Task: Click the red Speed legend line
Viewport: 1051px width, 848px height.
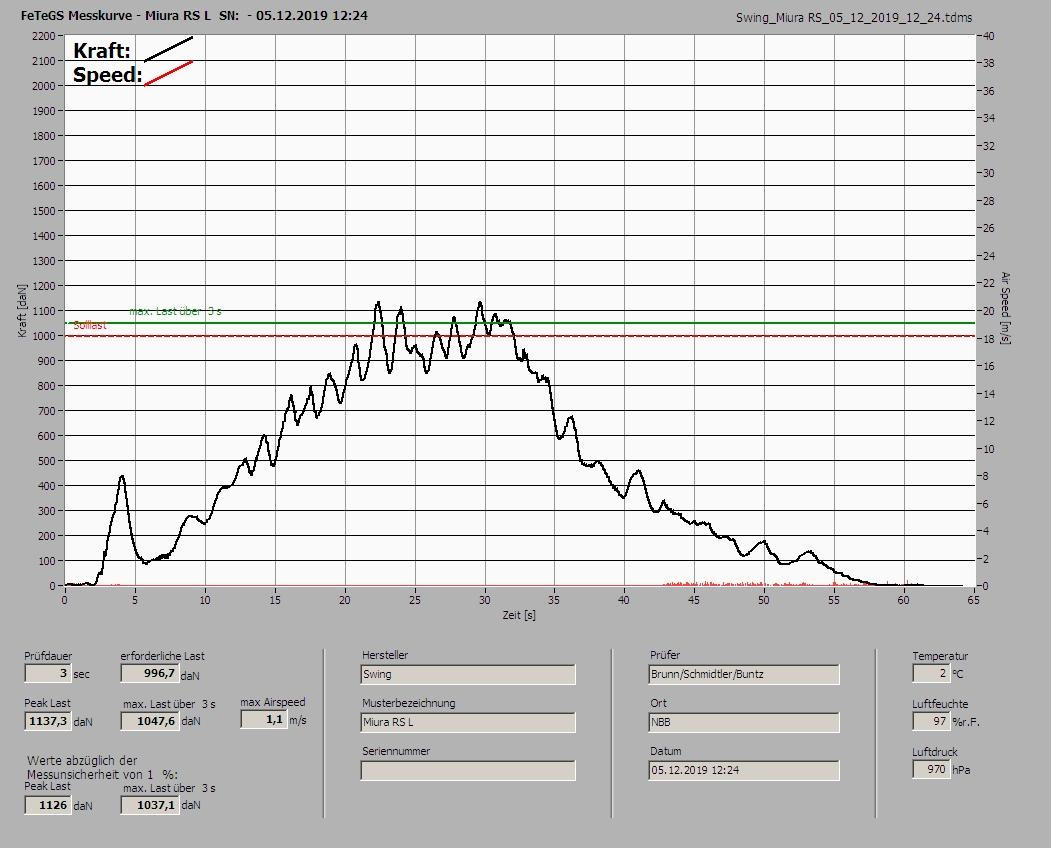Action: coord(169,73)
